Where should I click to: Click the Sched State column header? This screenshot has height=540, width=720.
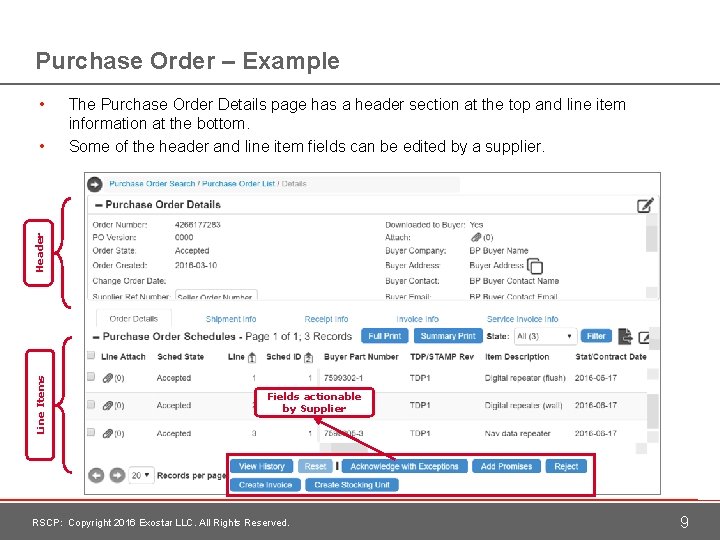coord(180,357)
